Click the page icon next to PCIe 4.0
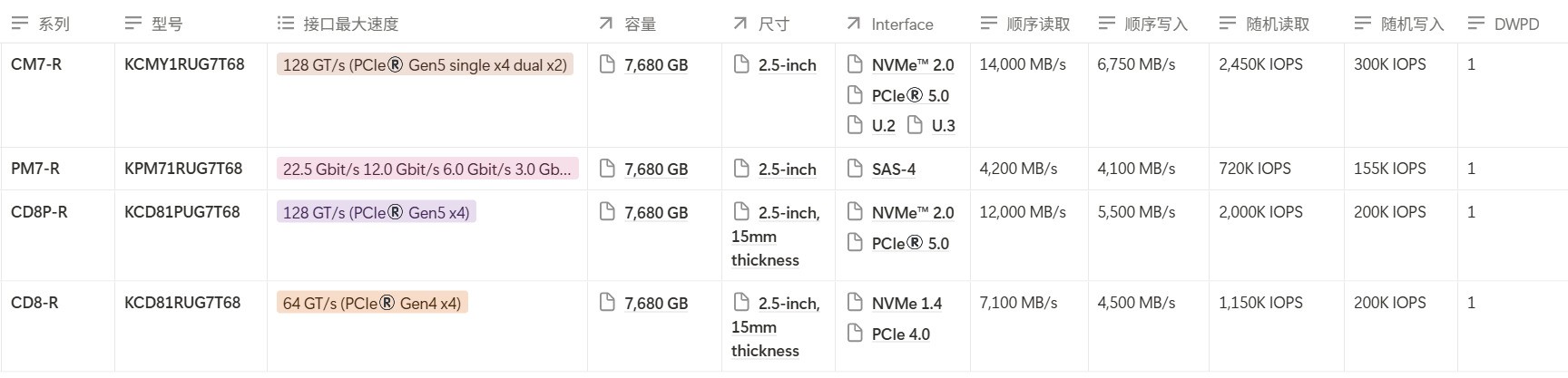Screen dimensions: 1568x378 coord(854,334)
